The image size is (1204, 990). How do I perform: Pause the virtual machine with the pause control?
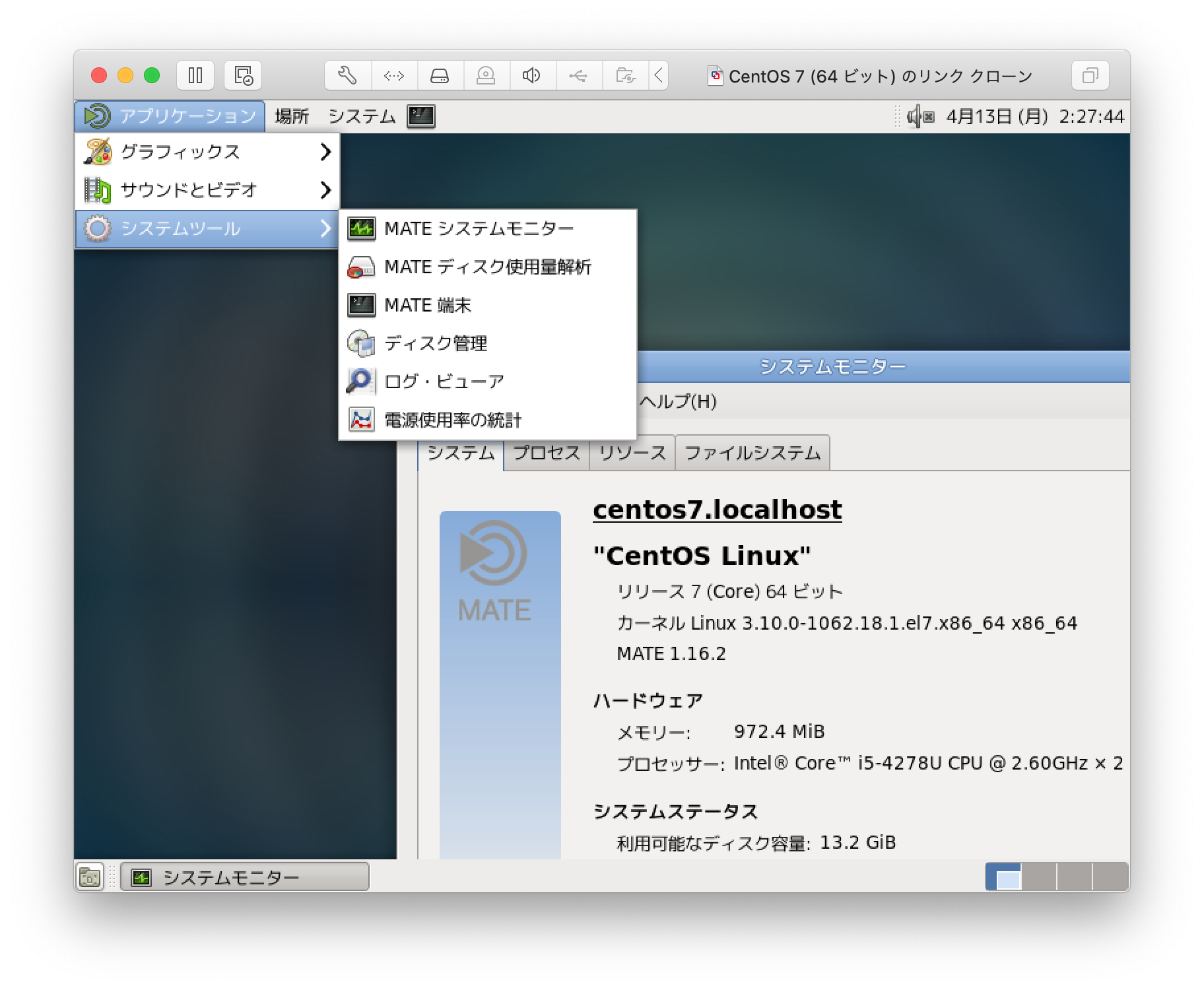[195, 75]
